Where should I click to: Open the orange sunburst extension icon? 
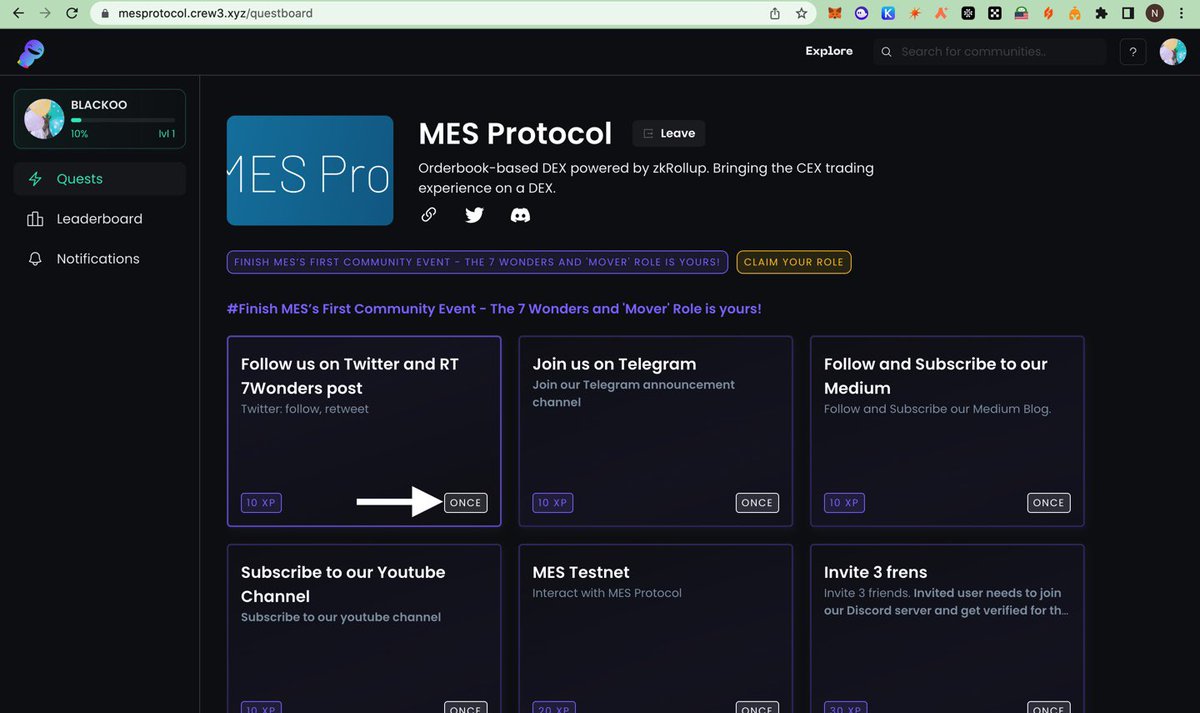pos(914,14)
